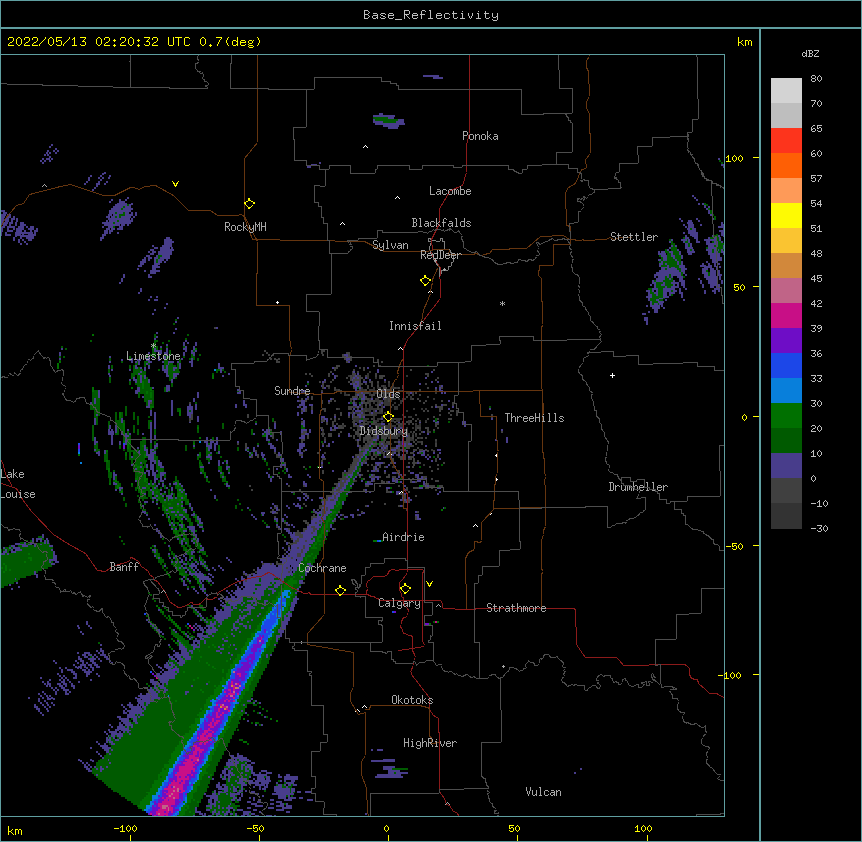Click the white plus marker north of Drumheller
Screen dimensions: 862x842
tap(612, 375)
